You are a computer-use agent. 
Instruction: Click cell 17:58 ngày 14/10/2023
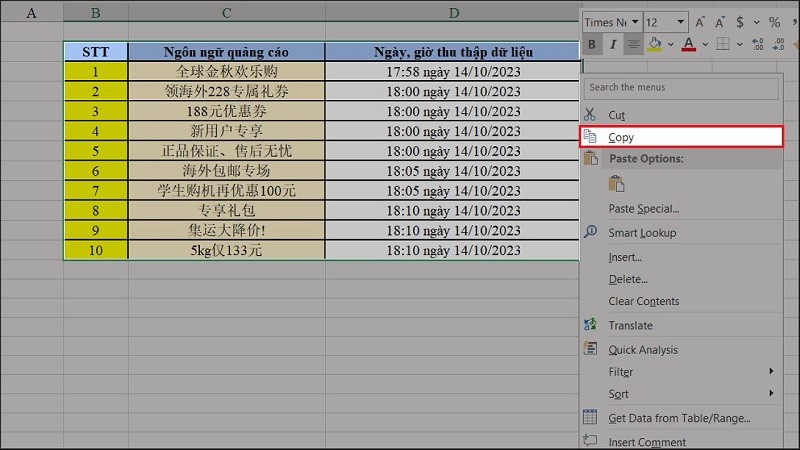453,71
